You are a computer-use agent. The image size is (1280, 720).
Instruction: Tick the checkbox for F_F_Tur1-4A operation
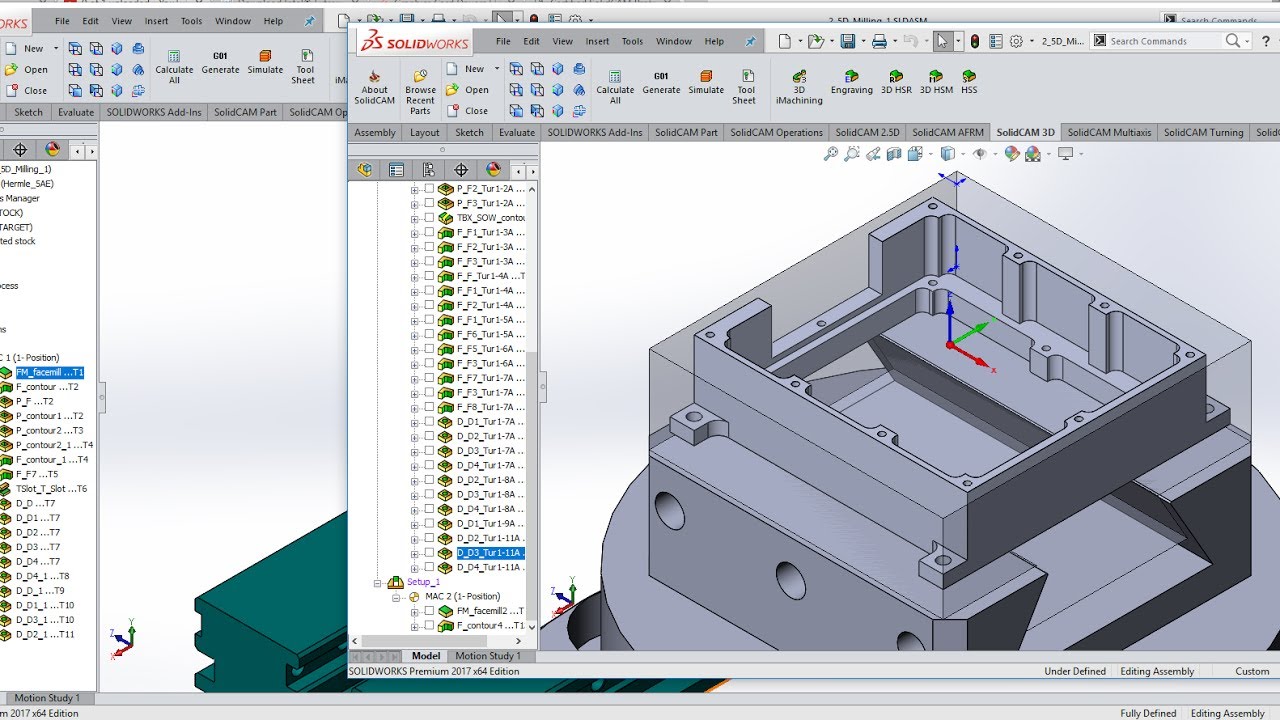coord(430,276)
